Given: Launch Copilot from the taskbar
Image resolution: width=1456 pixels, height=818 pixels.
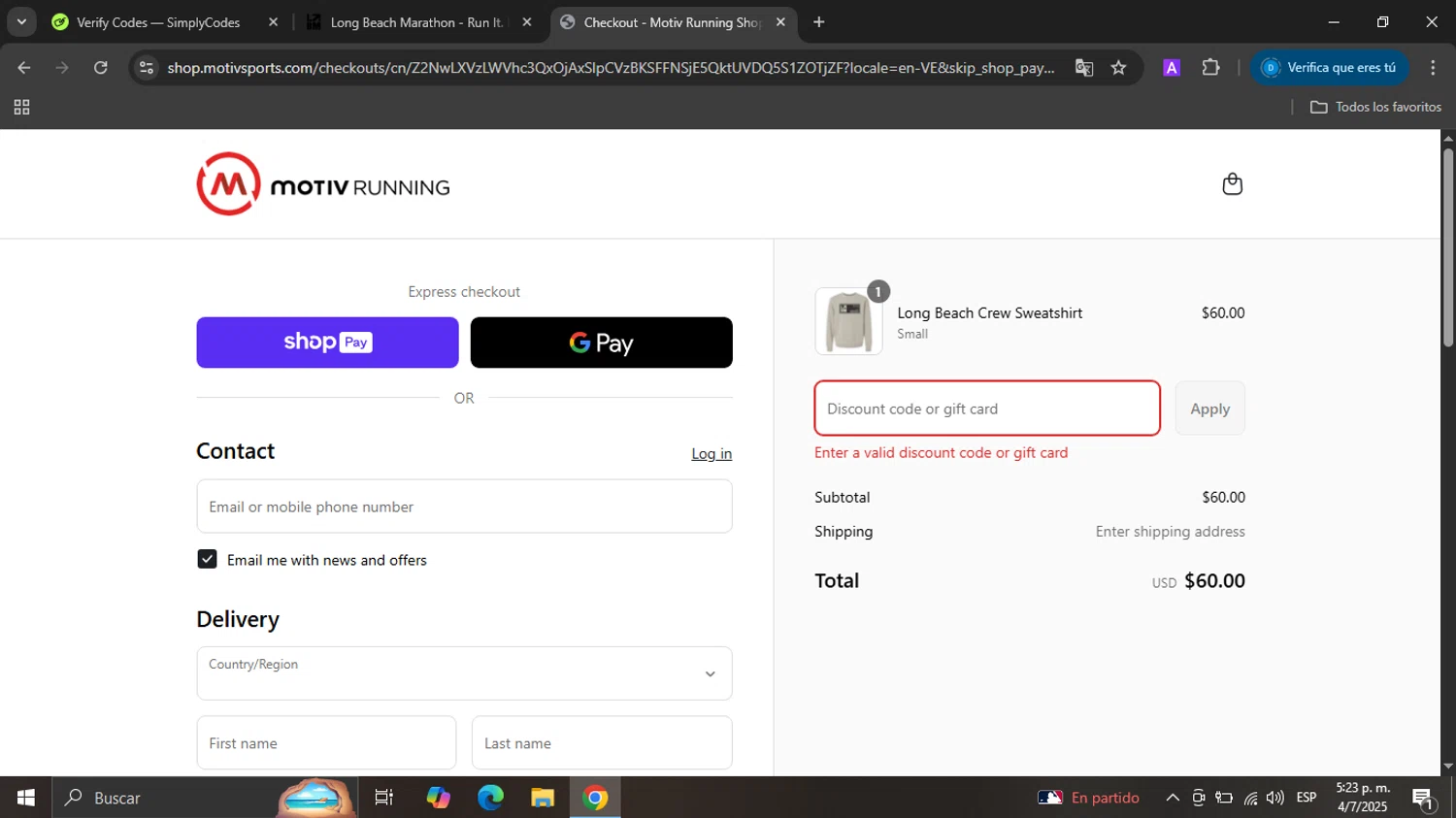Looking at the screenshot, I should pos(438,798).
